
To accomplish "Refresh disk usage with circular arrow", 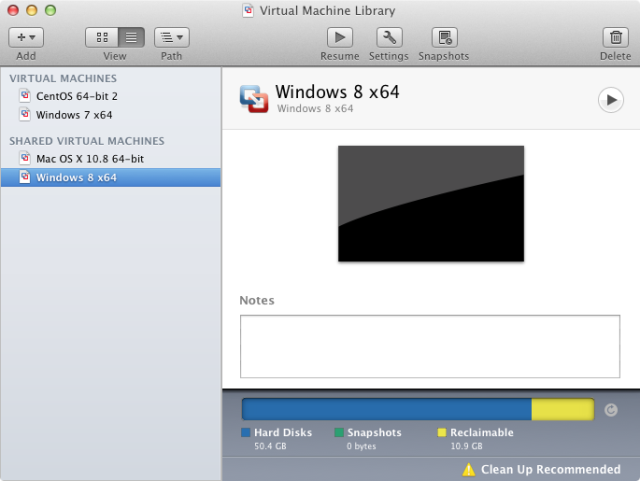I will [x=611, y=410].
